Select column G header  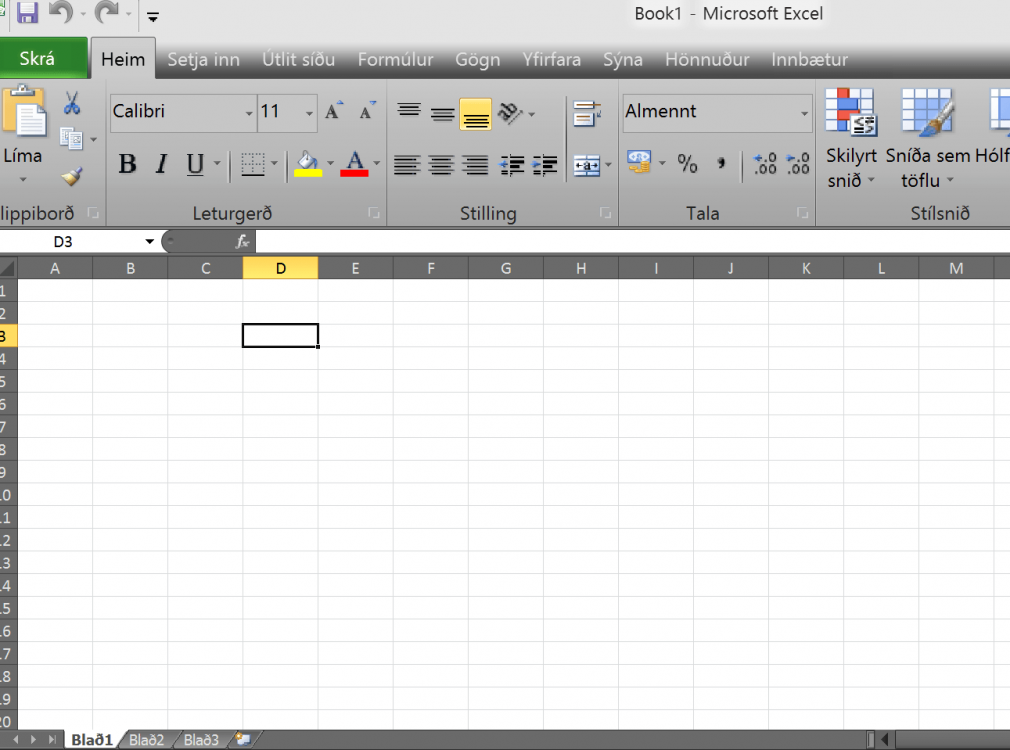[x=506, y=268]
